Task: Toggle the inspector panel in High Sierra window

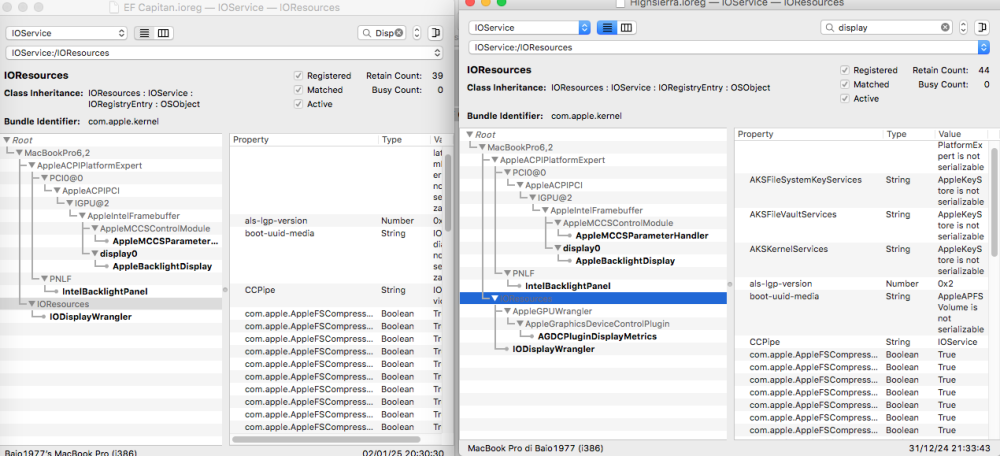Action: (x=980, y=27)
